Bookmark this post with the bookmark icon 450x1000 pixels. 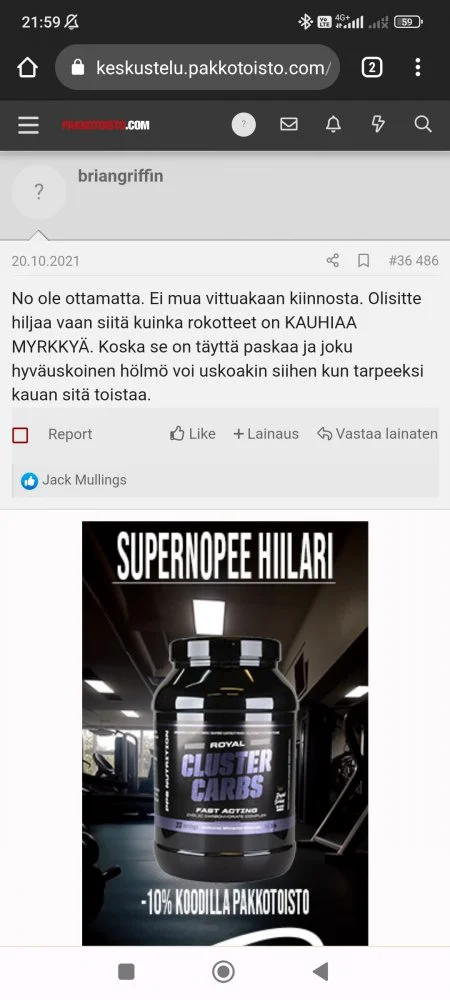click(363, 261)
